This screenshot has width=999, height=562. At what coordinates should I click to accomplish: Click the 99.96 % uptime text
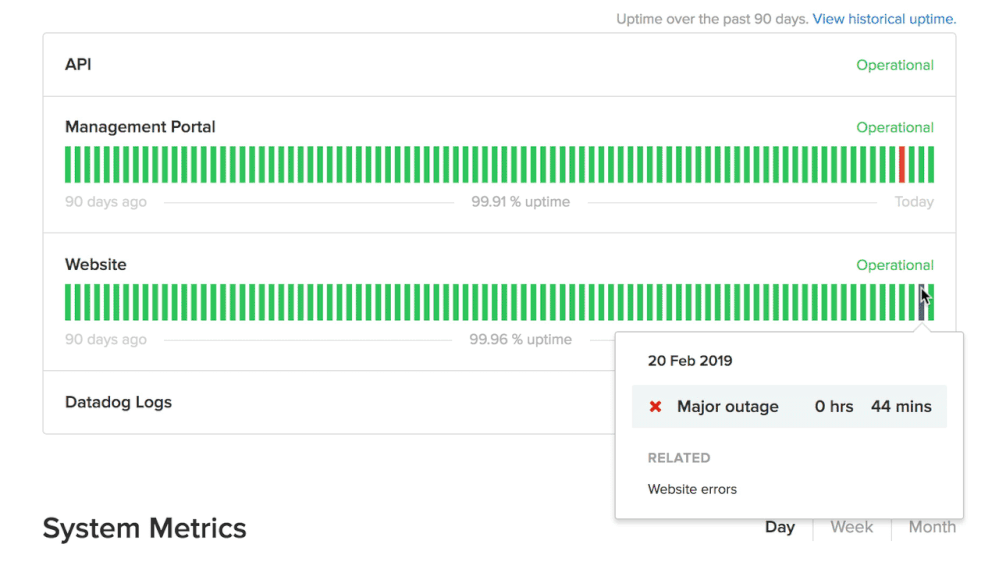pos(521,340)
